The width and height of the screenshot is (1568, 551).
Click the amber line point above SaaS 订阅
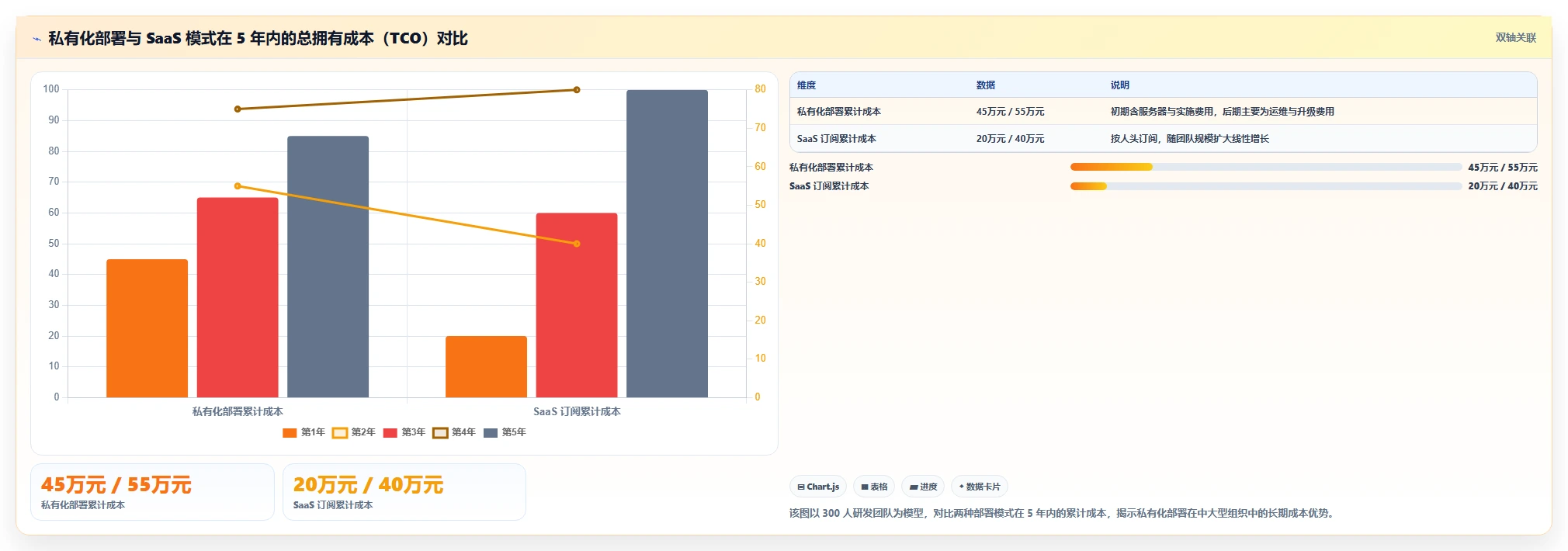(577, 244)
